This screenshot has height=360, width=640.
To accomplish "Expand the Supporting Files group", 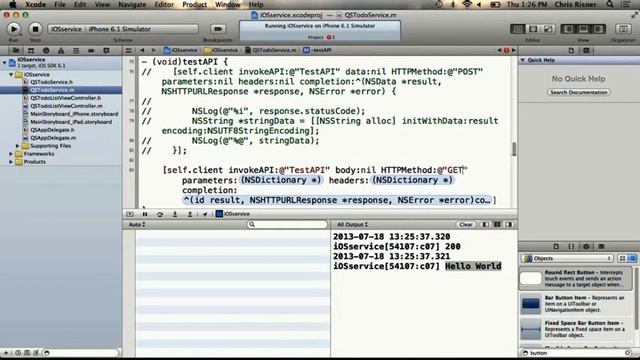I will pos(18,146).
